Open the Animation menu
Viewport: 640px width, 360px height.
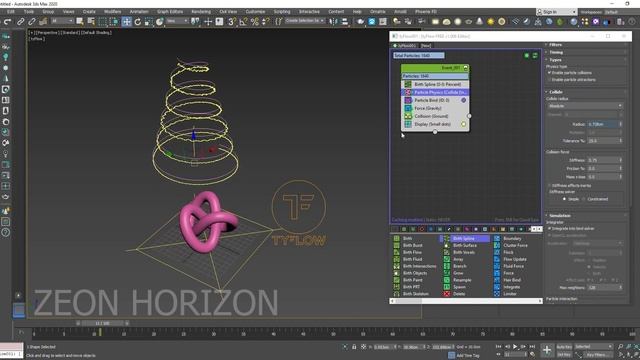(x=139, y=11)
